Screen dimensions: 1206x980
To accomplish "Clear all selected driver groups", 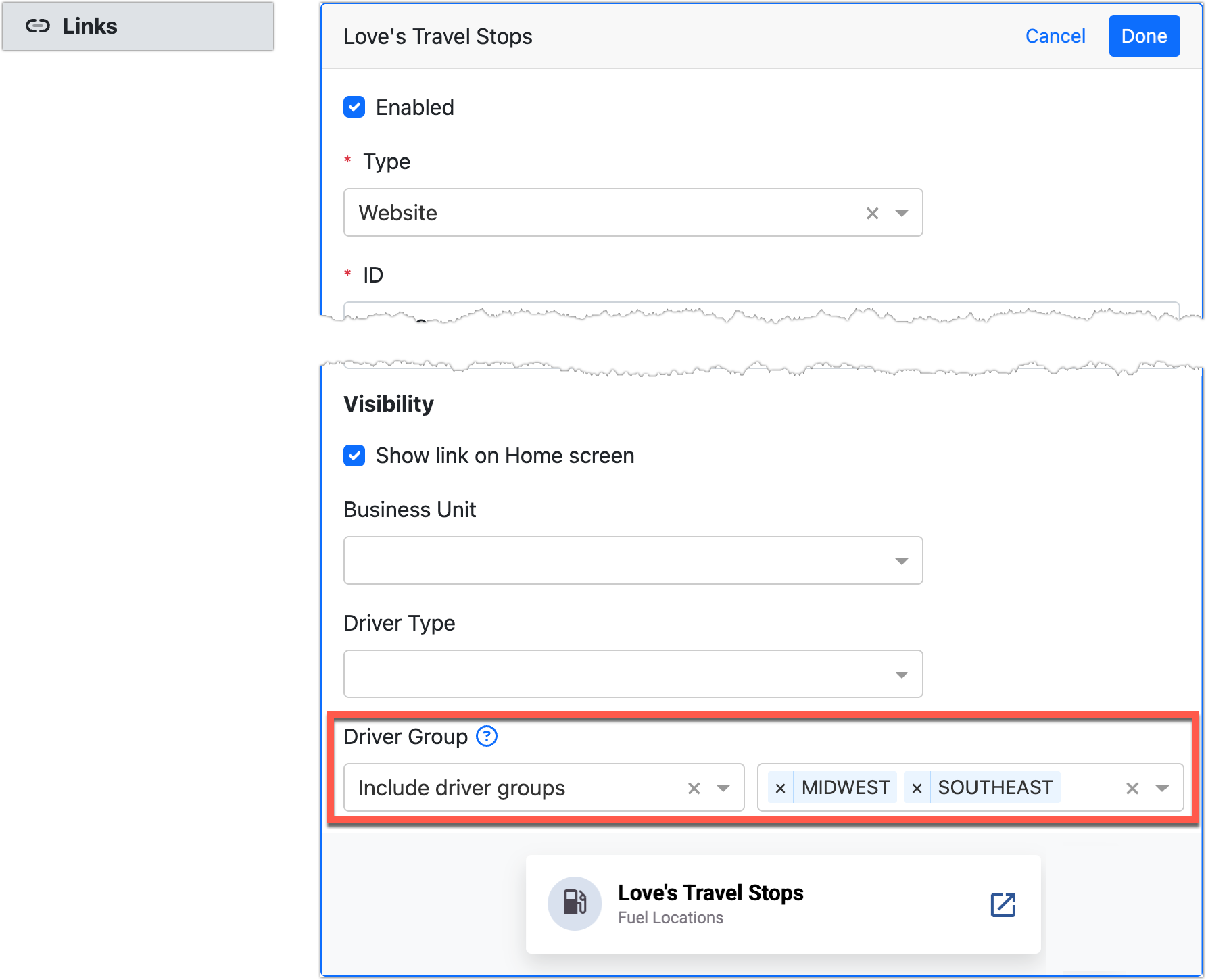I will coord(1132,788).
